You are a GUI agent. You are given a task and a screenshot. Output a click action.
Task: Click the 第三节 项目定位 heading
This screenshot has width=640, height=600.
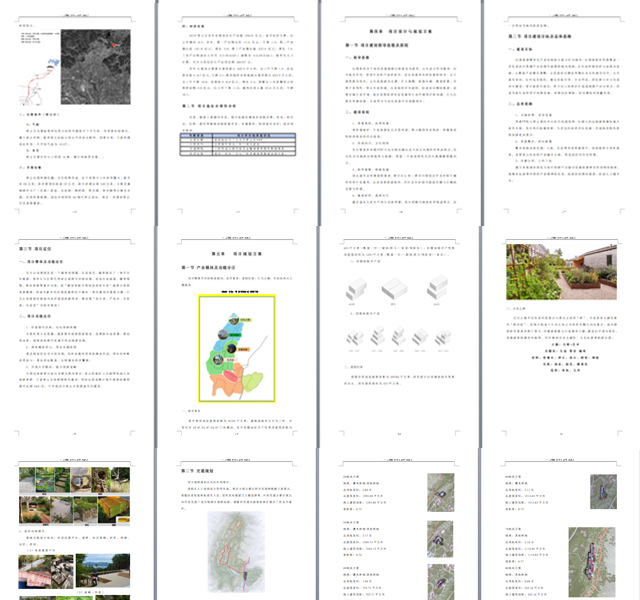35,249
